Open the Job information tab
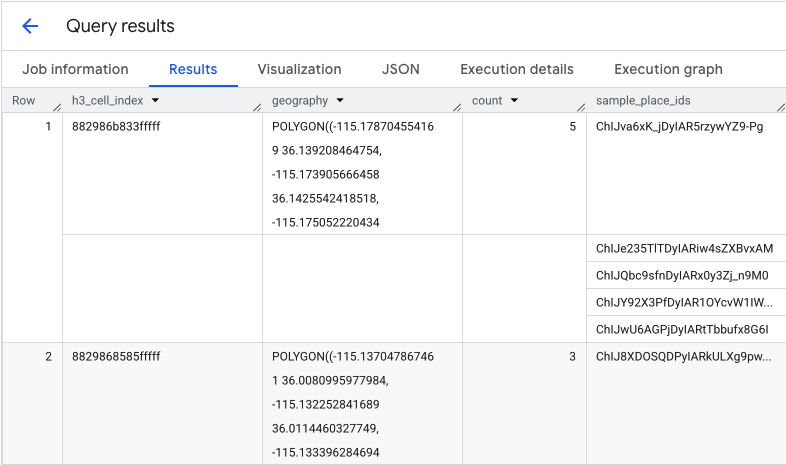The width and height of the screenshot is (786, 465). point(75,69)
